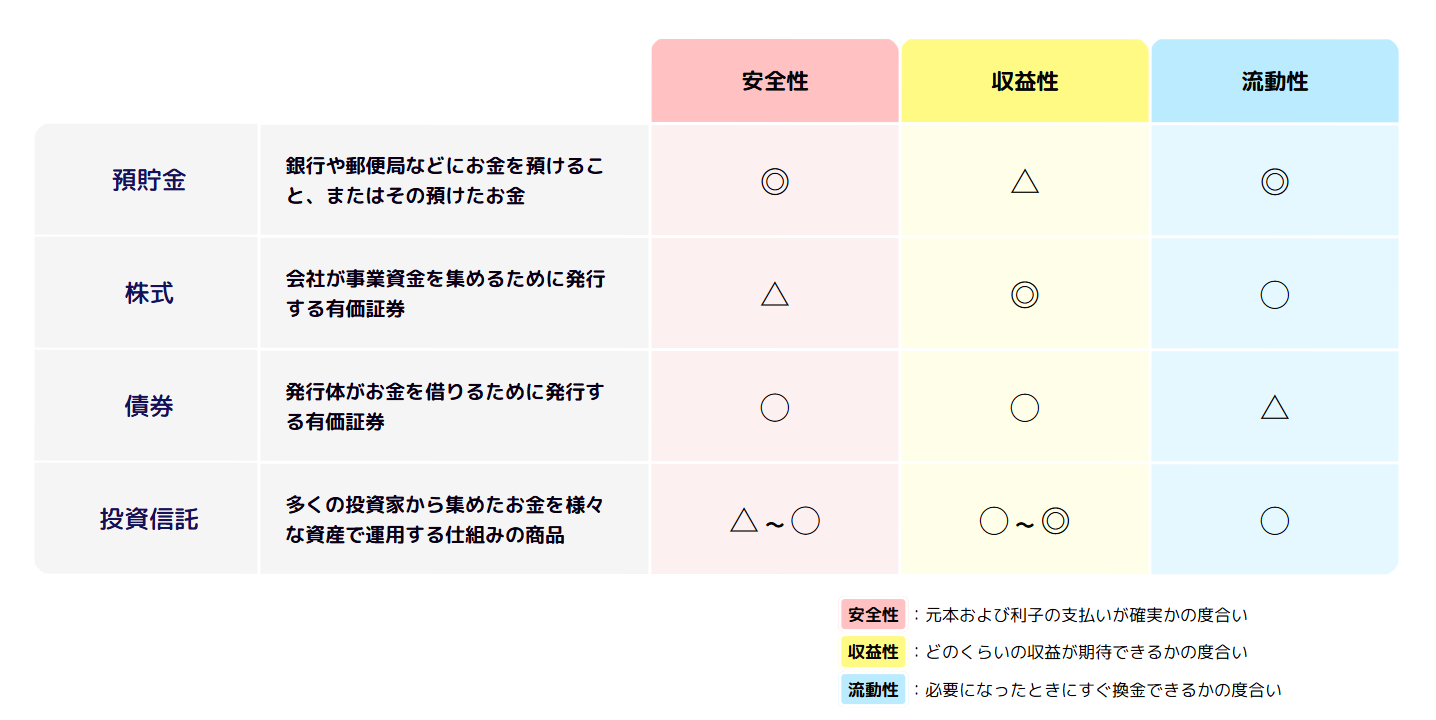Click the circle symbol for 債券 収益性

pos(1024,407)
